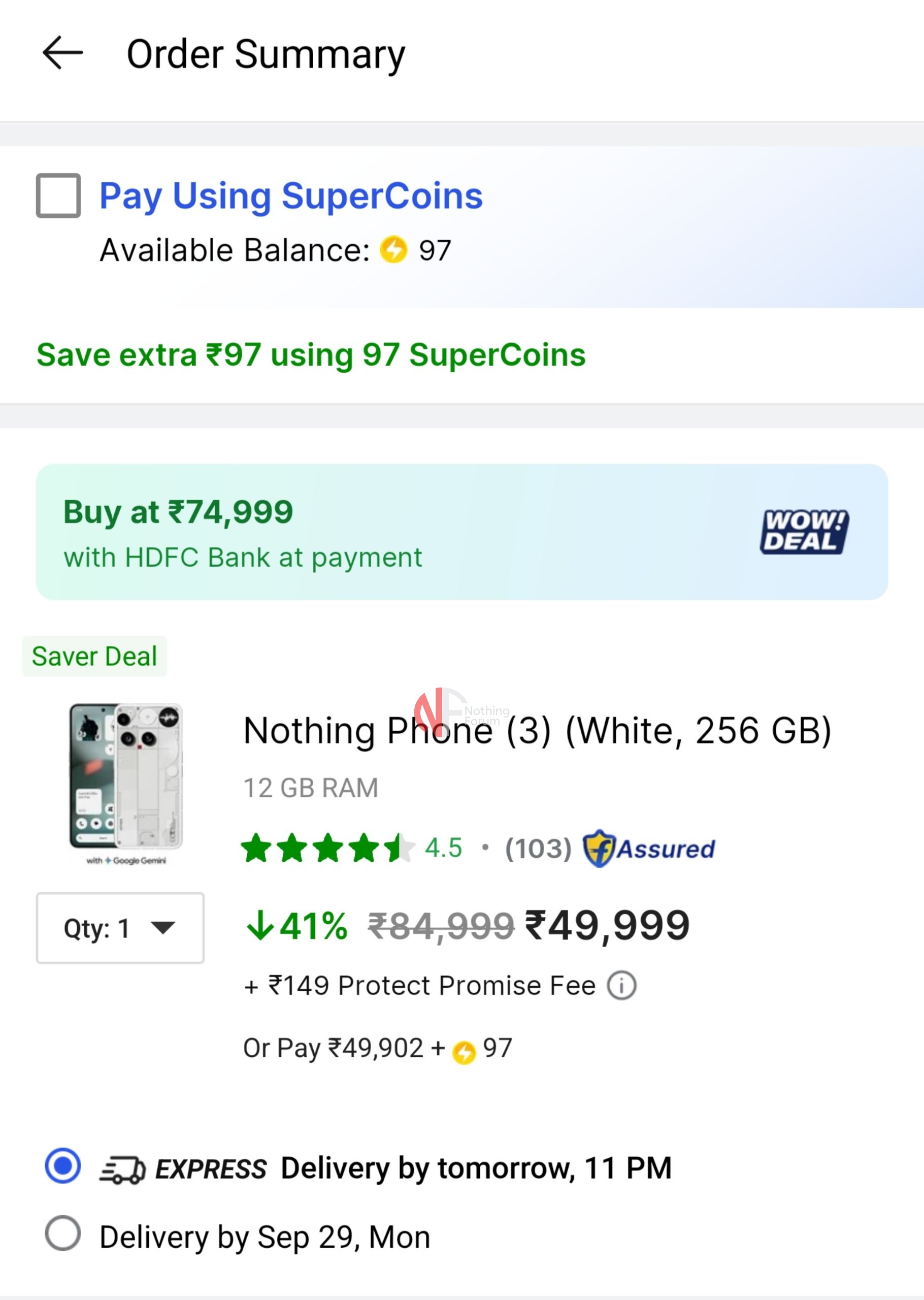Click the WOW! DEAL badge
The width and height of the screenshot is (924, 1300).
[x=803, y=531]
